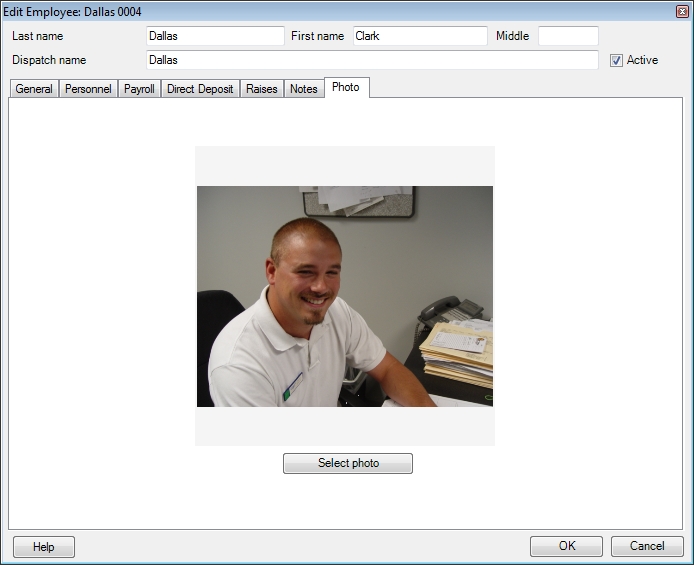Focus the Last name field

pyautogui.click(x=215, y=36)
